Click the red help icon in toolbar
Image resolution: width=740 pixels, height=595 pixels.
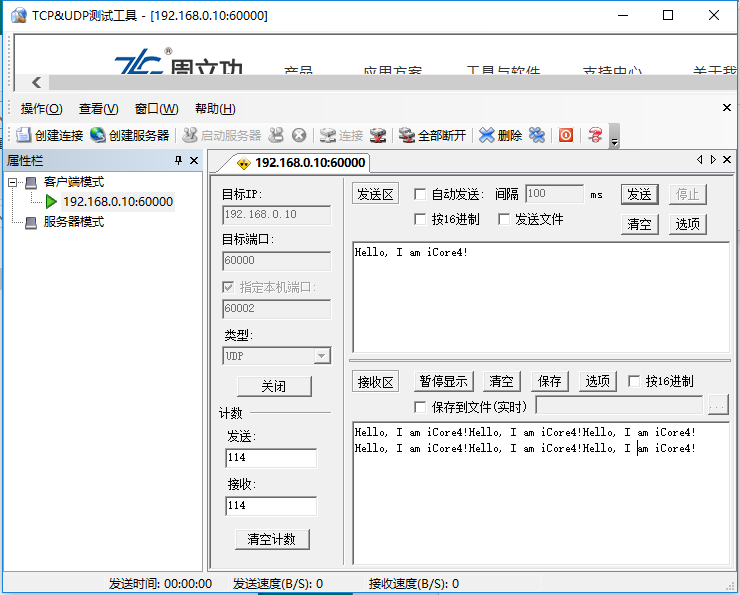coord(595,135)
